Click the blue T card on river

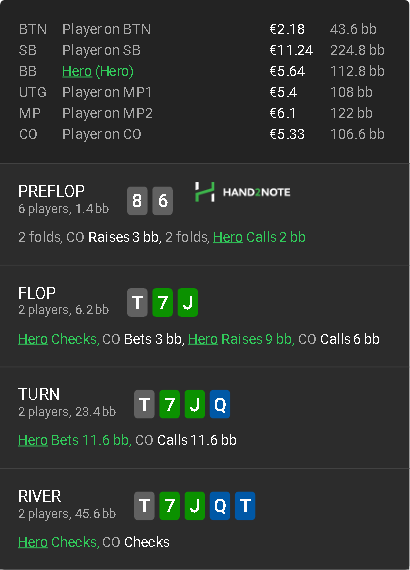(x=245, y=506)
